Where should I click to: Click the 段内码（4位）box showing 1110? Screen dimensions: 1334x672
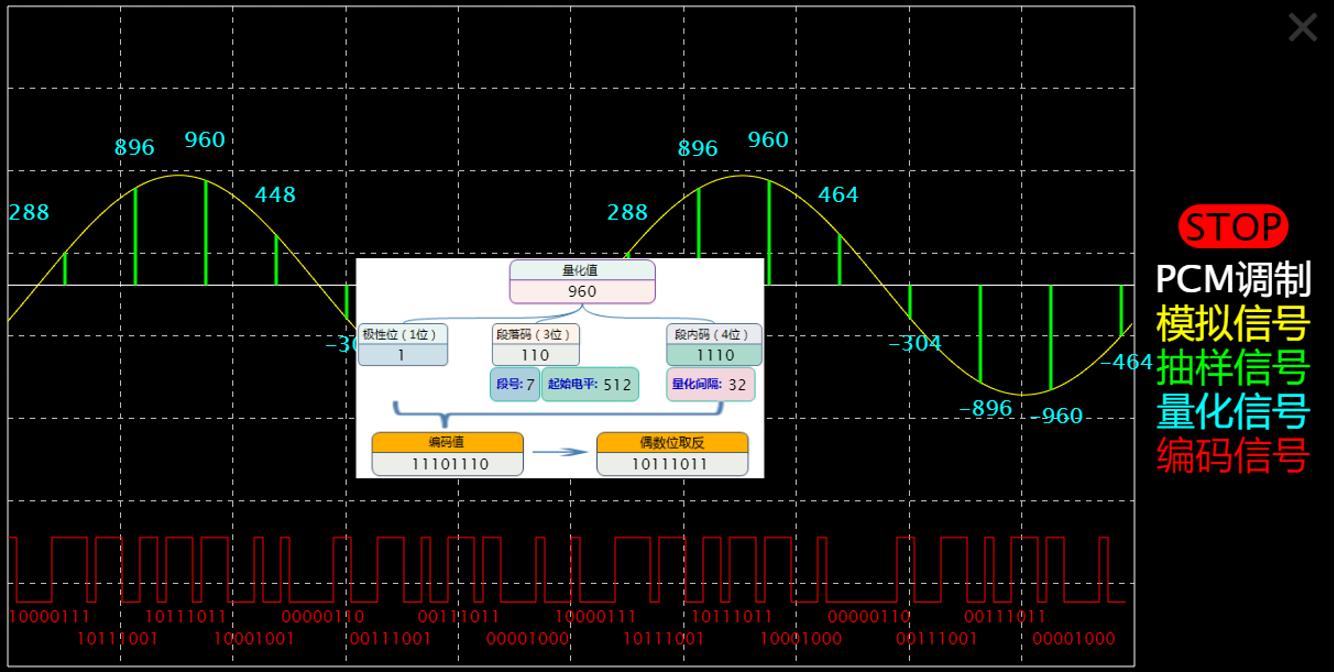tap(714, 344)
